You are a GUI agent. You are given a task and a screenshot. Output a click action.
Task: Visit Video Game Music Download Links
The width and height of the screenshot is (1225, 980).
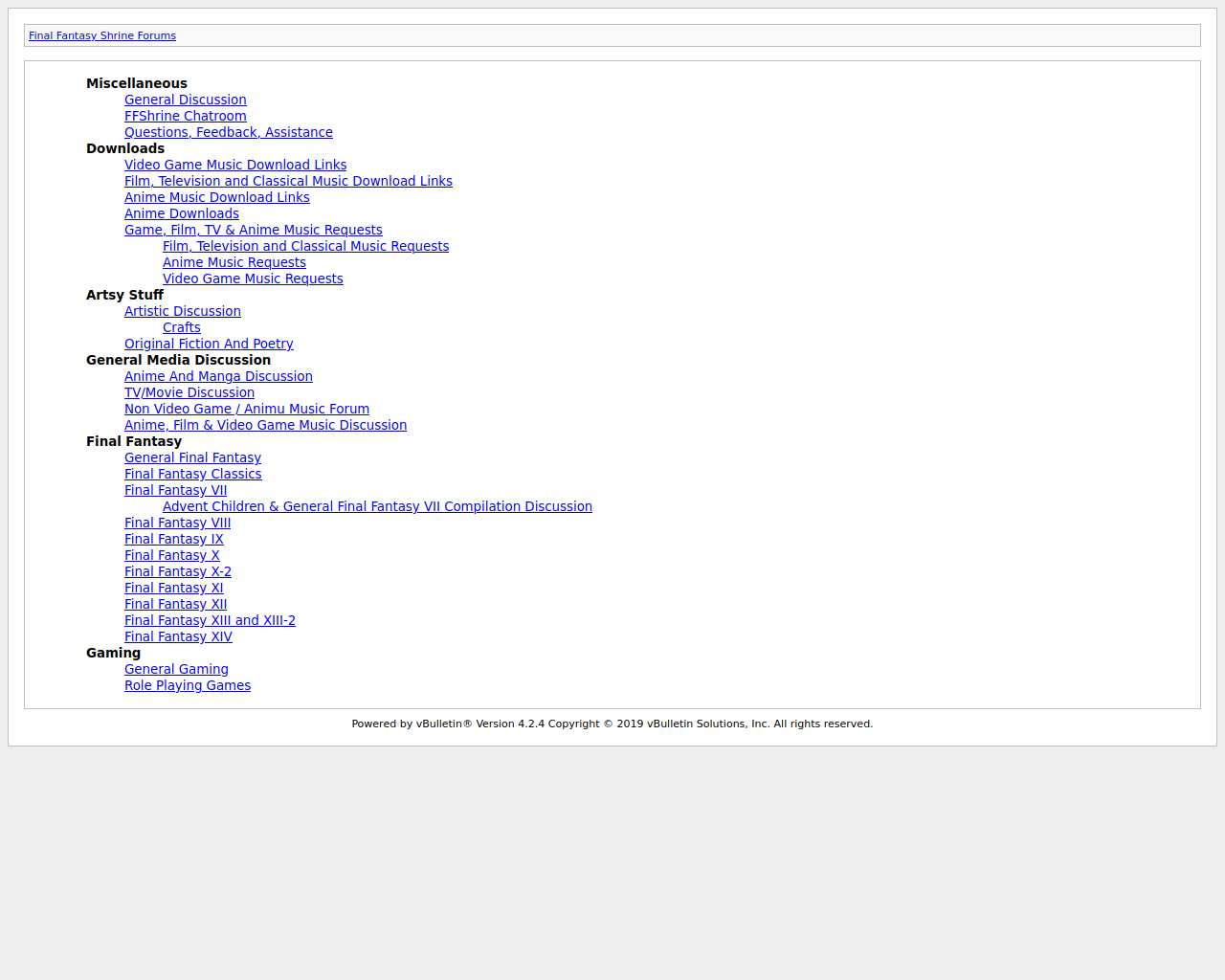235,165
